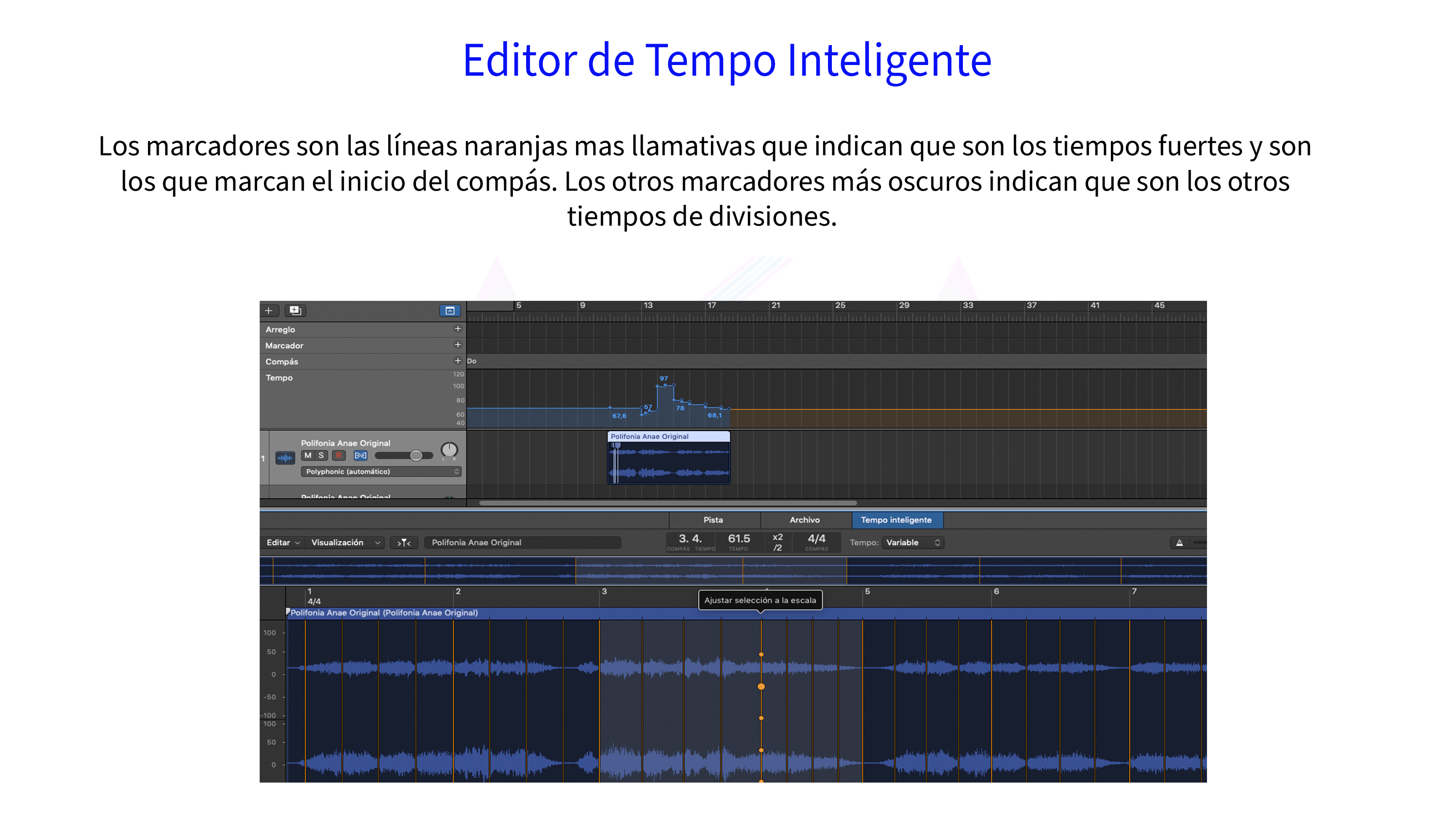This screenshot has height=819, width=1456.
Task: Select the Tempo inteligente tab
Action: click(x=896, y=520)
